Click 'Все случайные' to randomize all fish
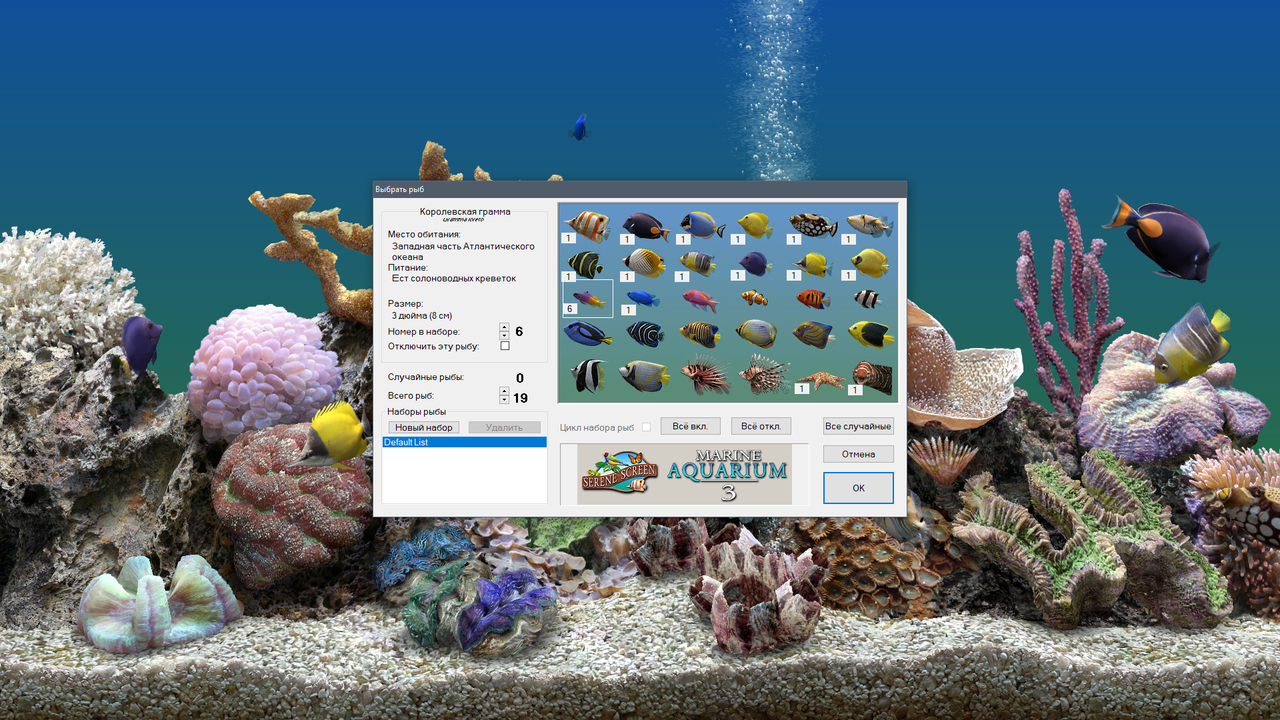This screenshot has width=1280, height=720. tap(858, 426)
